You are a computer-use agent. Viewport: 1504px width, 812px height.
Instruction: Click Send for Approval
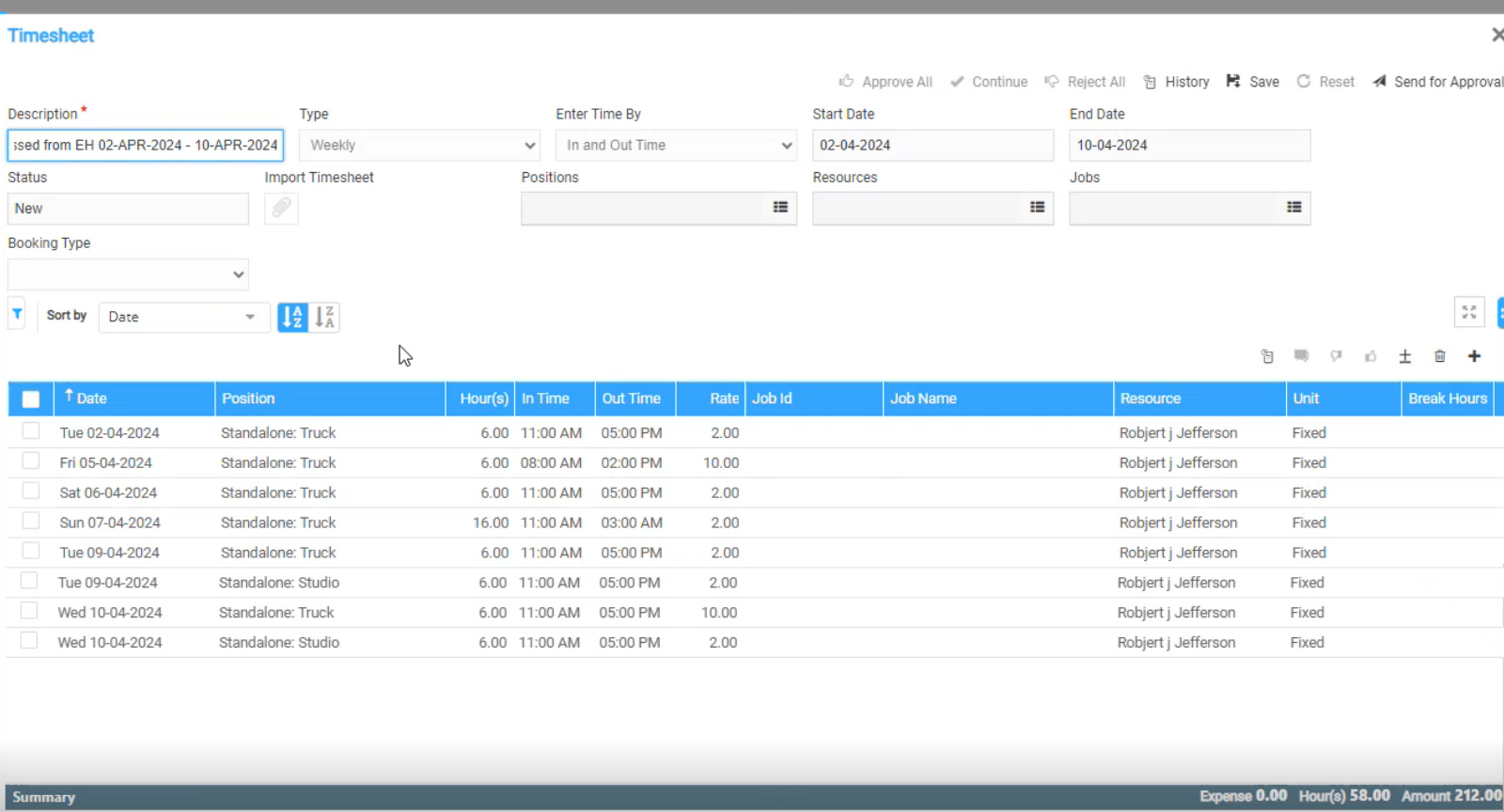click(1438, 82)
